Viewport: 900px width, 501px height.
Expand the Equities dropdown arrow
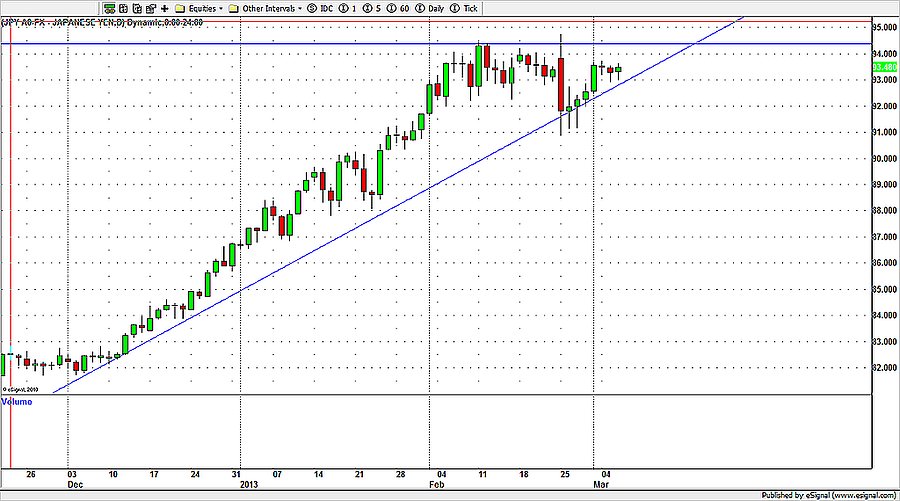click(x=220, y=8)
